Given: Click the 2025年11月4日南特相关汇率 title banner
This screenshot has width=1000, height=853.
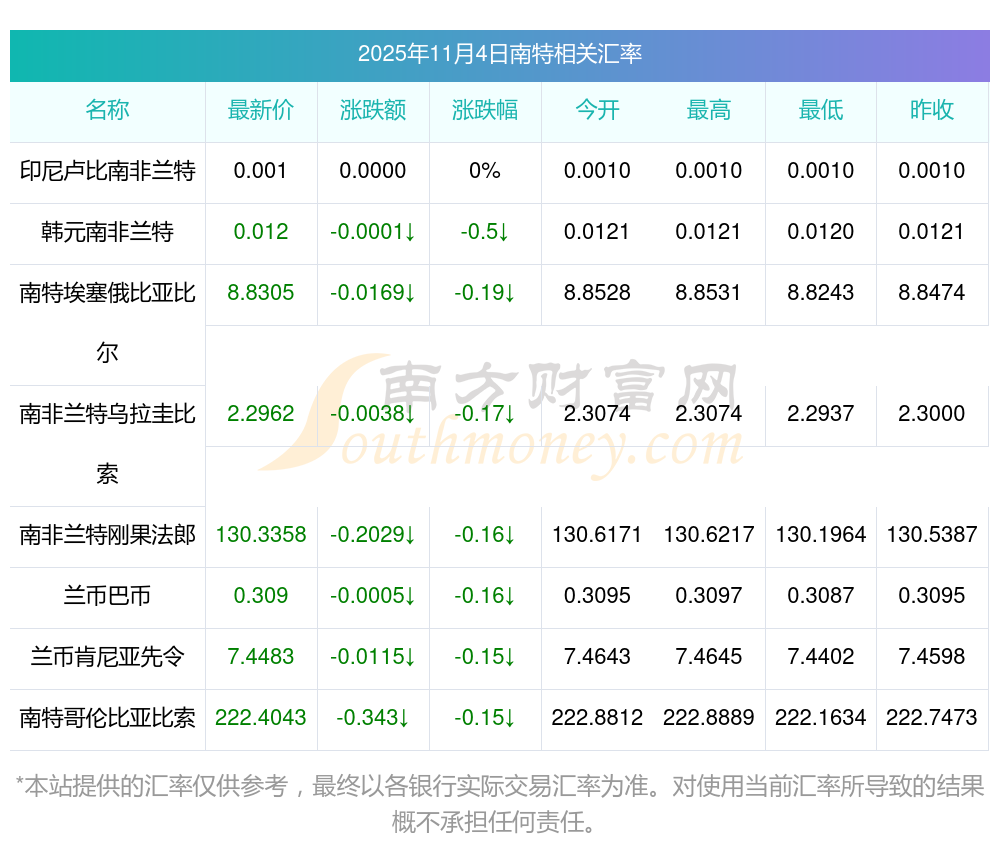Looking at the screenshot, I should coord(499,54).
